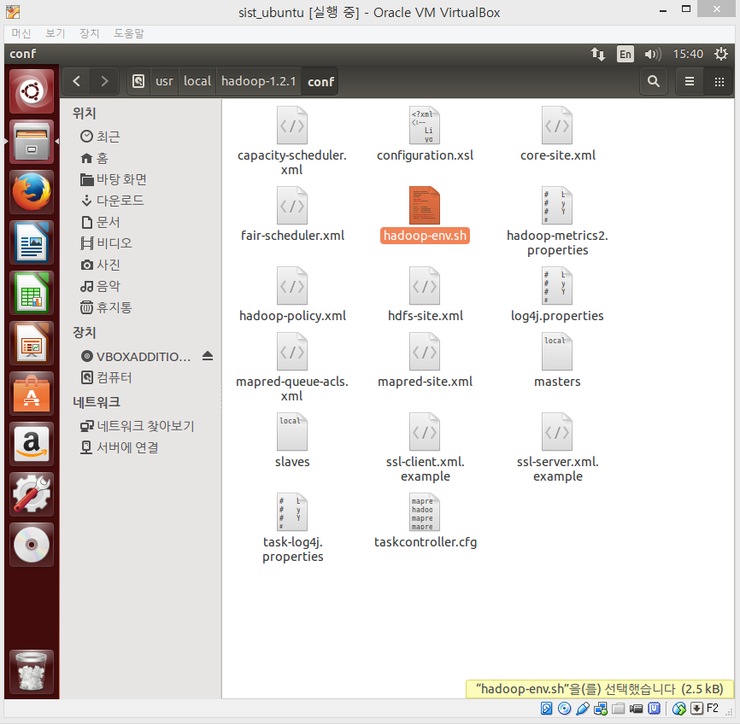Click the search icon in Files toolbar
The width and height of the screenshot is (740, 724).
[x=653, y=81]
